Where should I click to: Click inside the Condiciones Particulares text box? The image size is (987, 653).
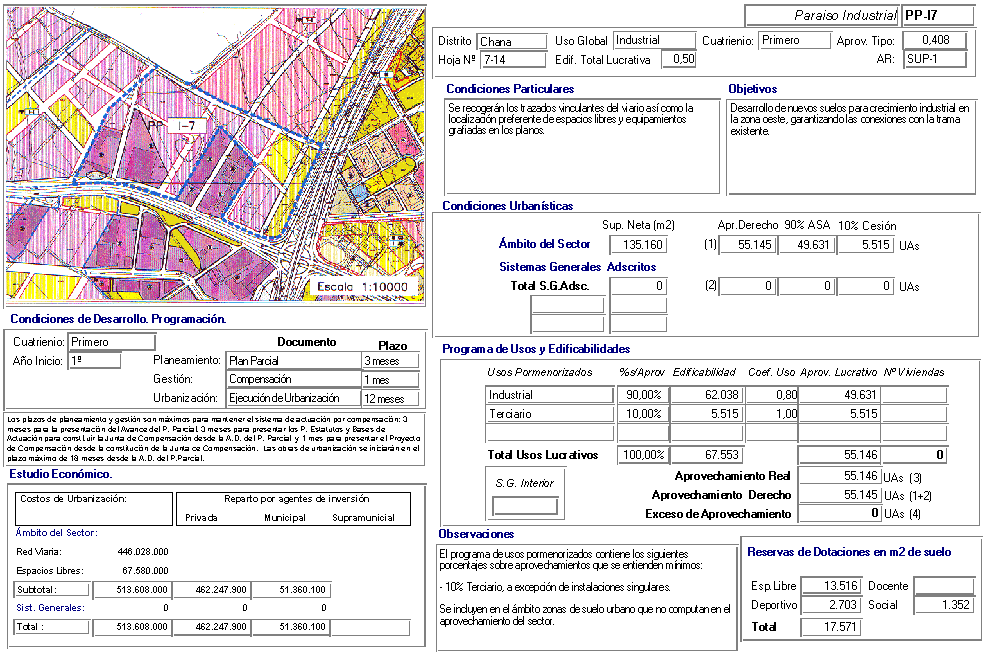click(x=581, y=145)
